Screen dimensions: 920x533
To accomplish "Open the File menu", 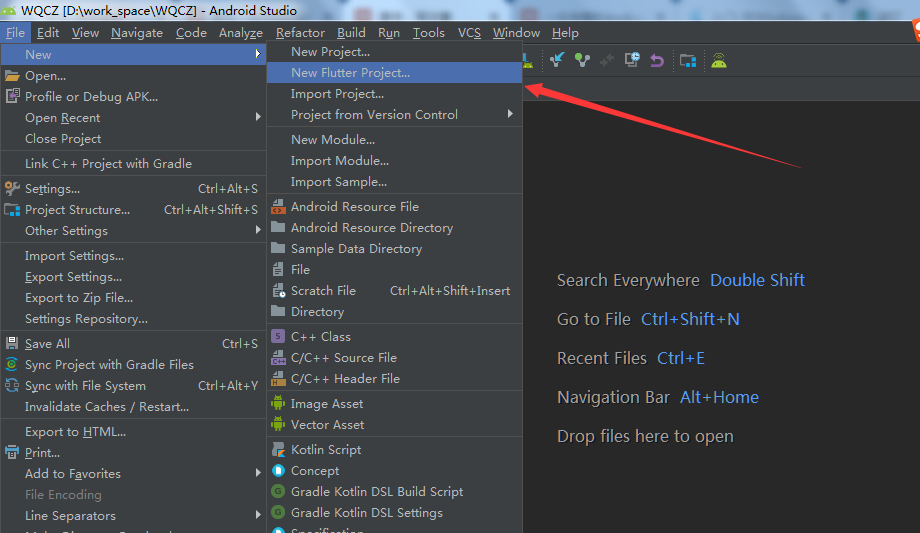I will 15,33.
